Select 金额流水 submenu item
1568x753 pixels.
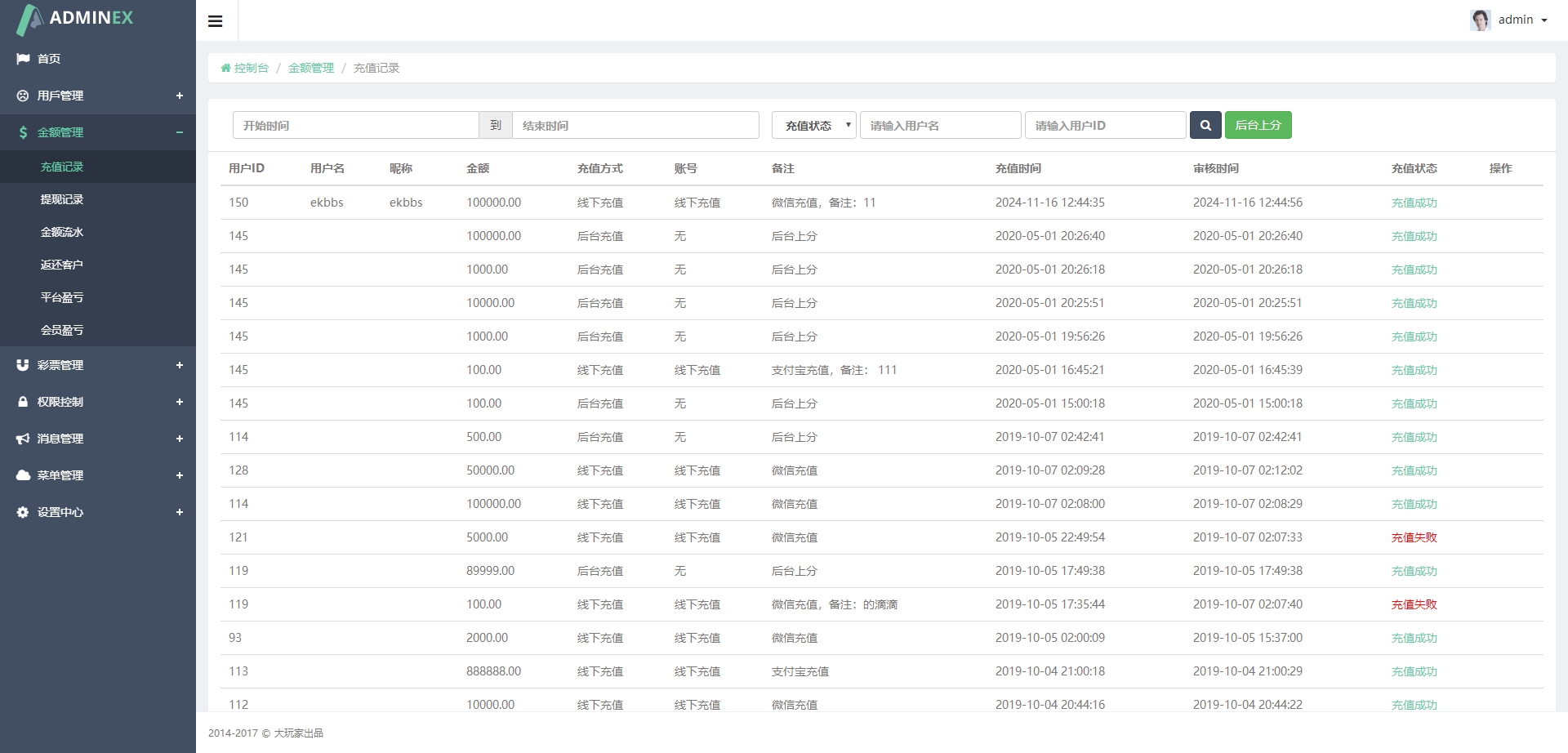point(62,232)
